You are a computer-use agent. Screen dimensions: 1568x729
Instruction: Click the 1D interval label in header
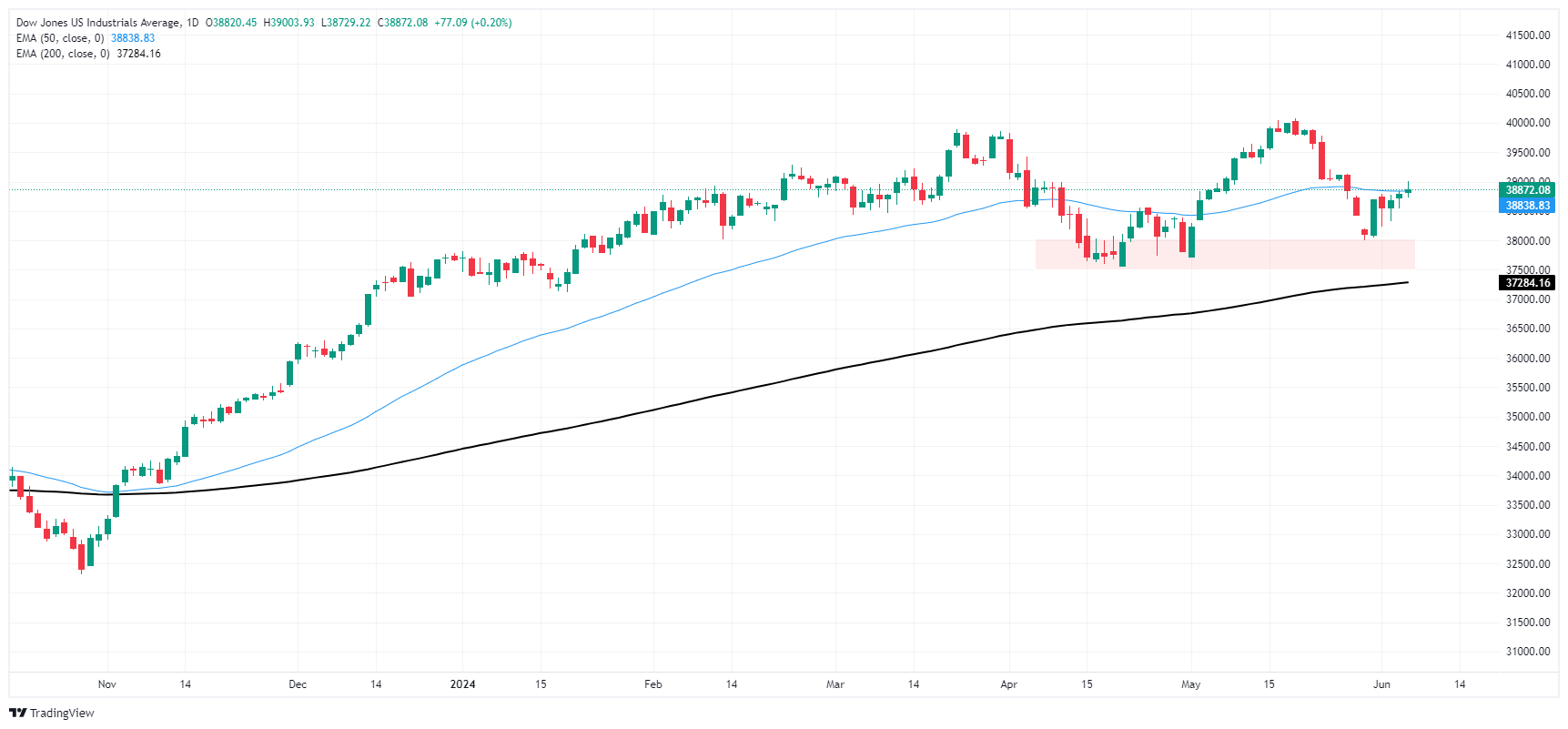192,23
